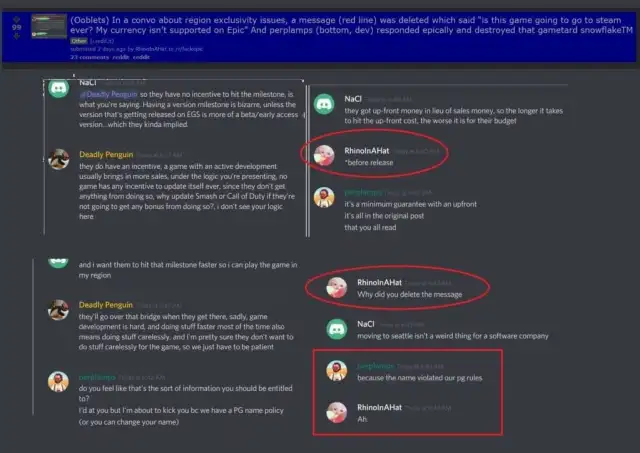
Task: Downvote the Ooblets reddit post
Action: point(16,36)
